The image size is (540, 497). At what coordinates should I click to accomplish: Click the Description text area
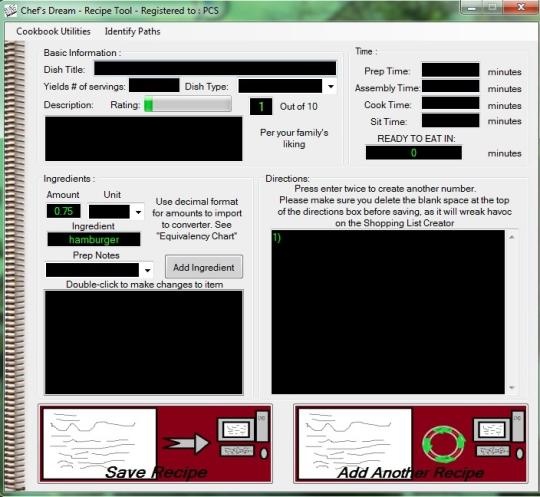pyautogui.click(x=144, y=139)
